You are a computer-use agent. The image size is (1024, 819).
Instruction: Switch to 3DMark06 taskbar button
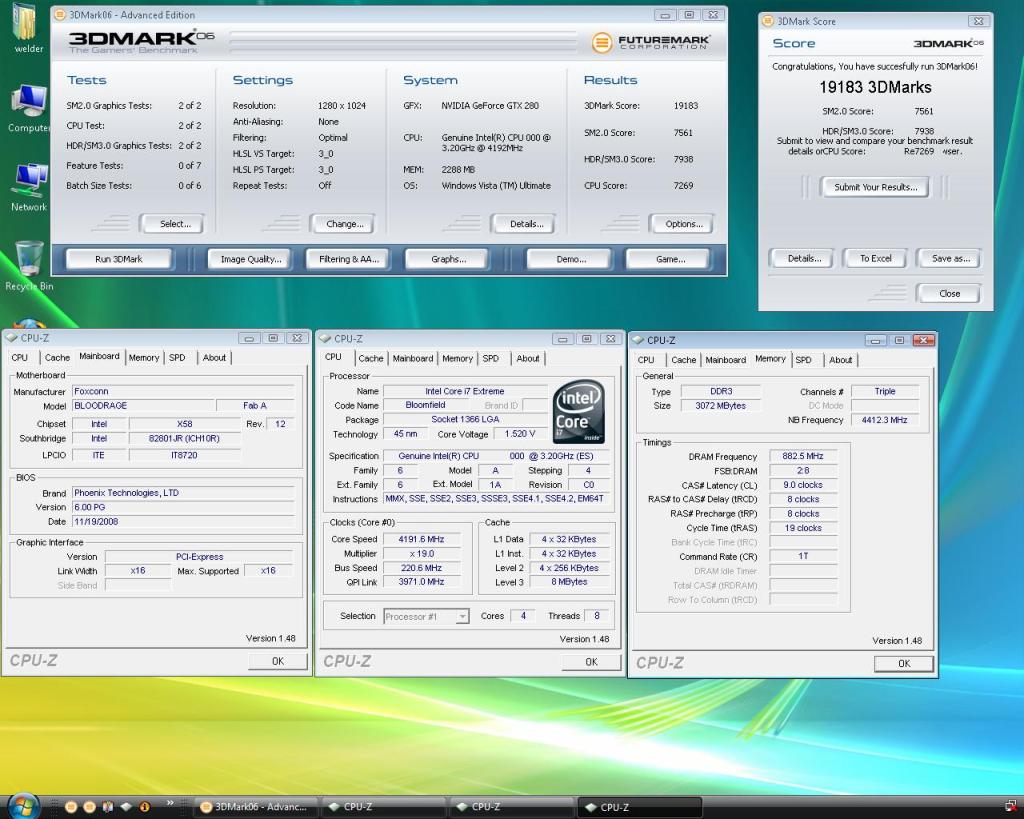[254, 807]
